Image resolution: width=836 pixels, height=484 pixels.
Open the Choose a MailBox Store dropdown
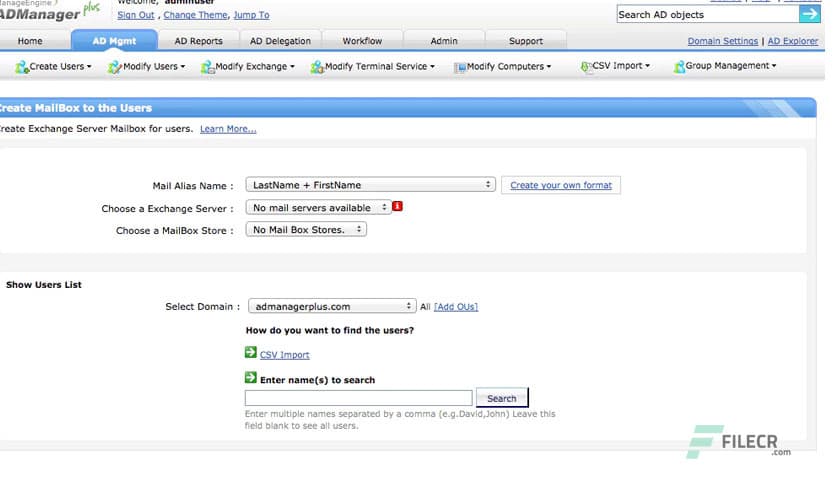point(306,230)
